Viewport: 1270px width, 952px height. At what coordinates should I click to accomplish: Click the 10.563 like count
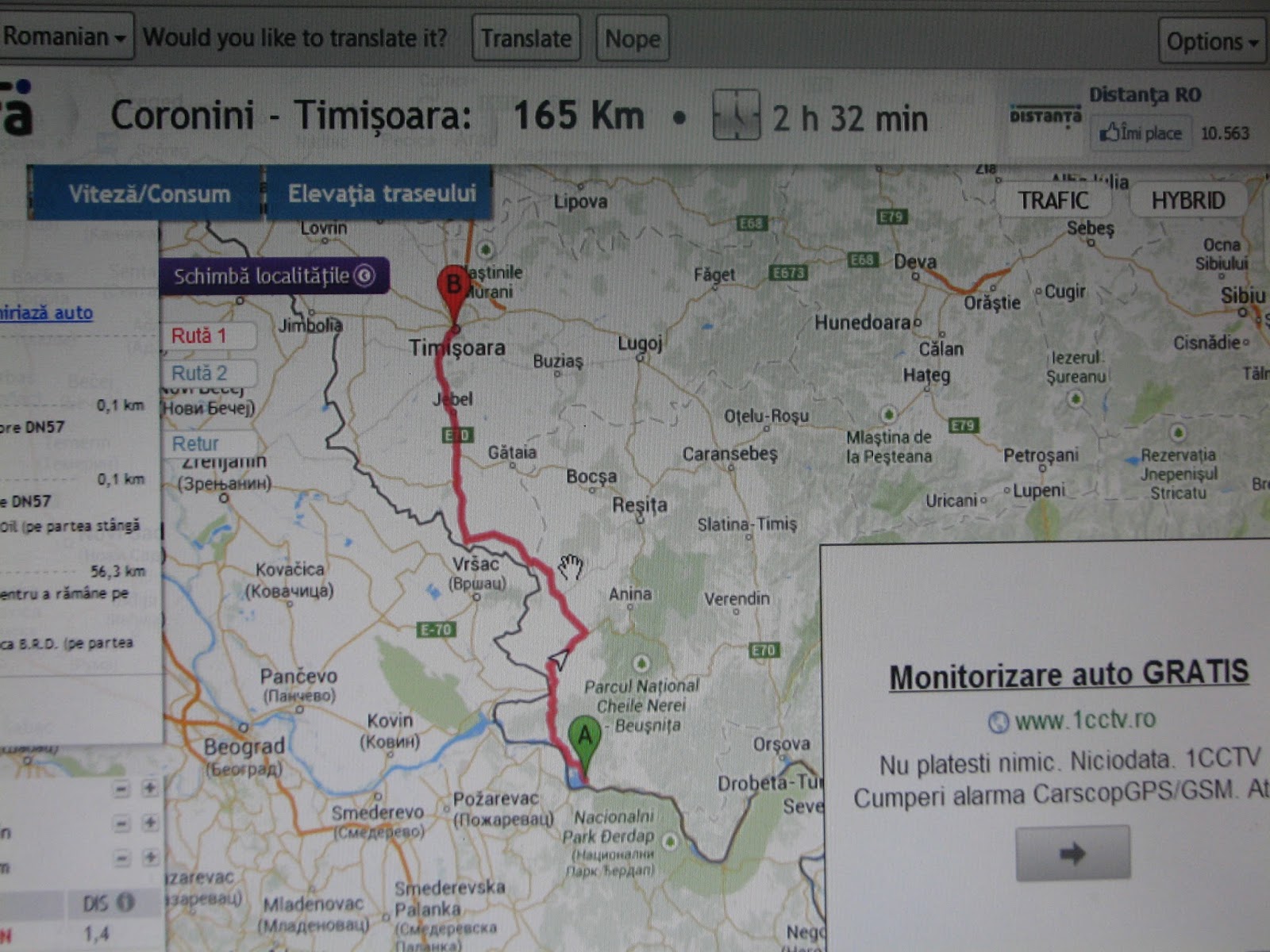(x=1225, y=133)
